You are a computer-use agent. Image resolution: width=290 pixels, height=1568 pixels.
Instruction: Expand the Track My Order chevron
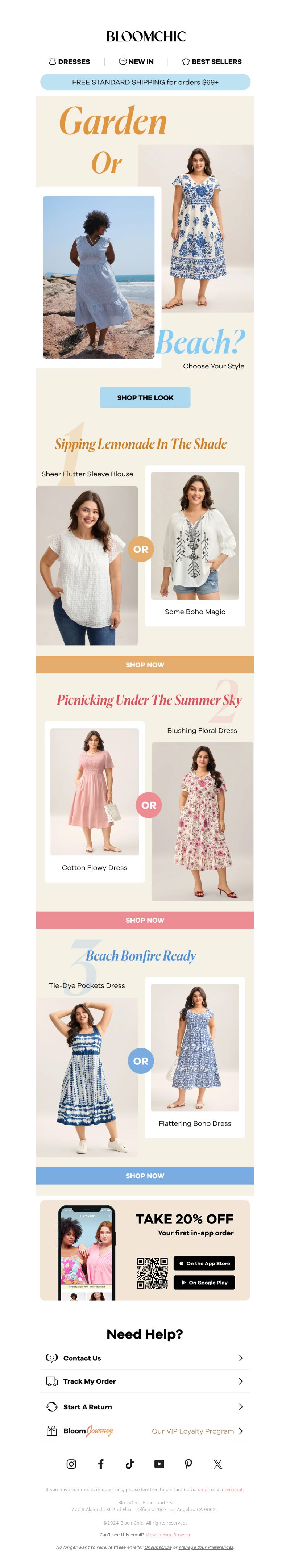click(241, 1382)
